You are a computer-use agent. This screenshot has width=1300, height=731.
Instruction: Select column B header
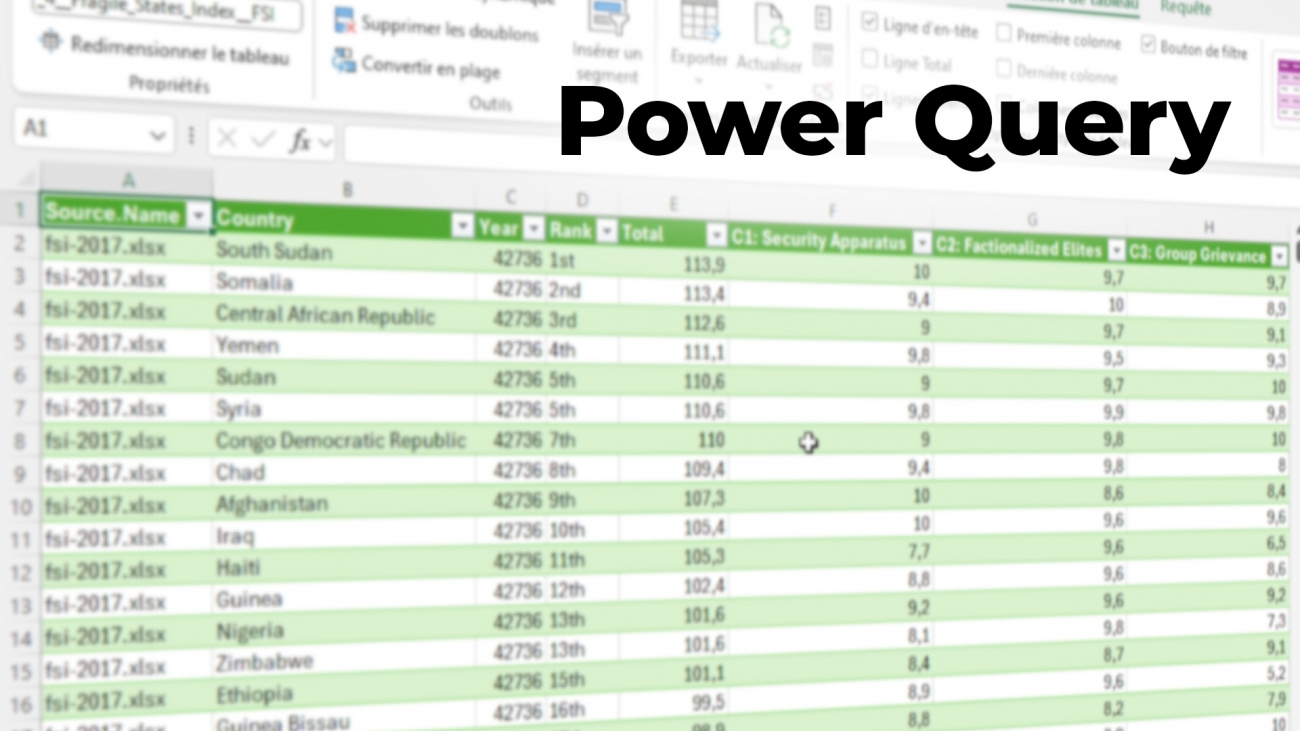tap(346, 188)
